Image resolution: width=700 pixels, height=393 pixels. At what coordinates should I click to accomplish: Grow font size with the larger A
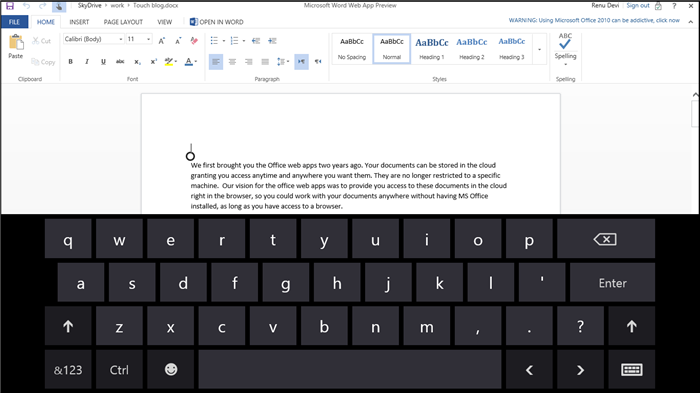coord(162,41)
